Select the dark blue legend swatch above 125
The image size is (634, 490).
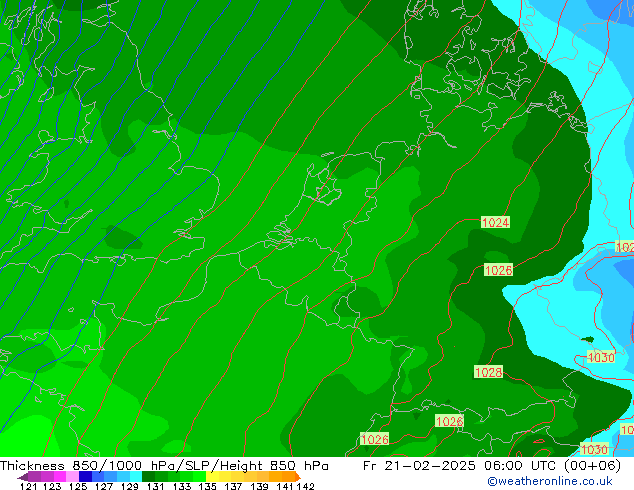[x=85, y=476]
